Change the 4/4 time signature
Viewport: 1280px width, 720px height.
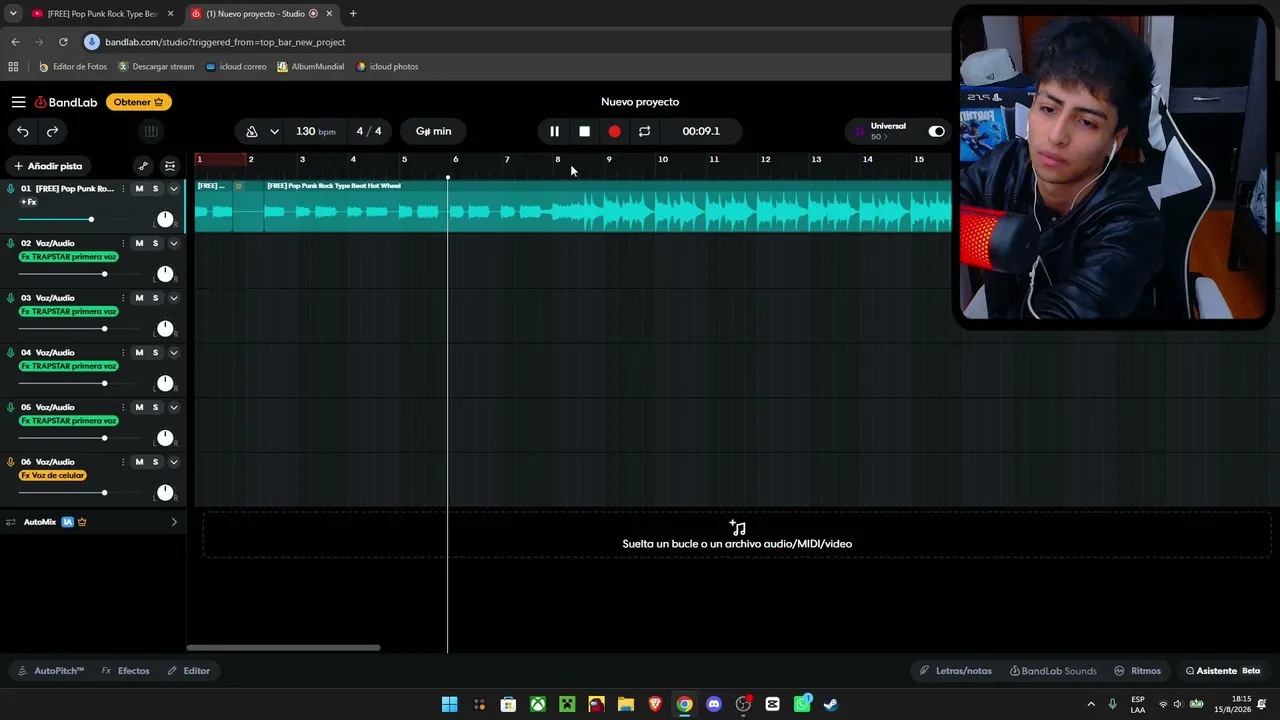coord(369,131)
